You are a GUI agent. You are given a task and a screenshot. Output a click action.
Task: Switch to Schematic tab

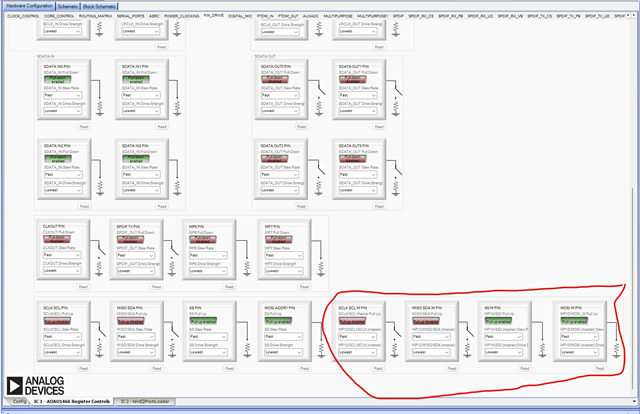[x=68, y=7]
